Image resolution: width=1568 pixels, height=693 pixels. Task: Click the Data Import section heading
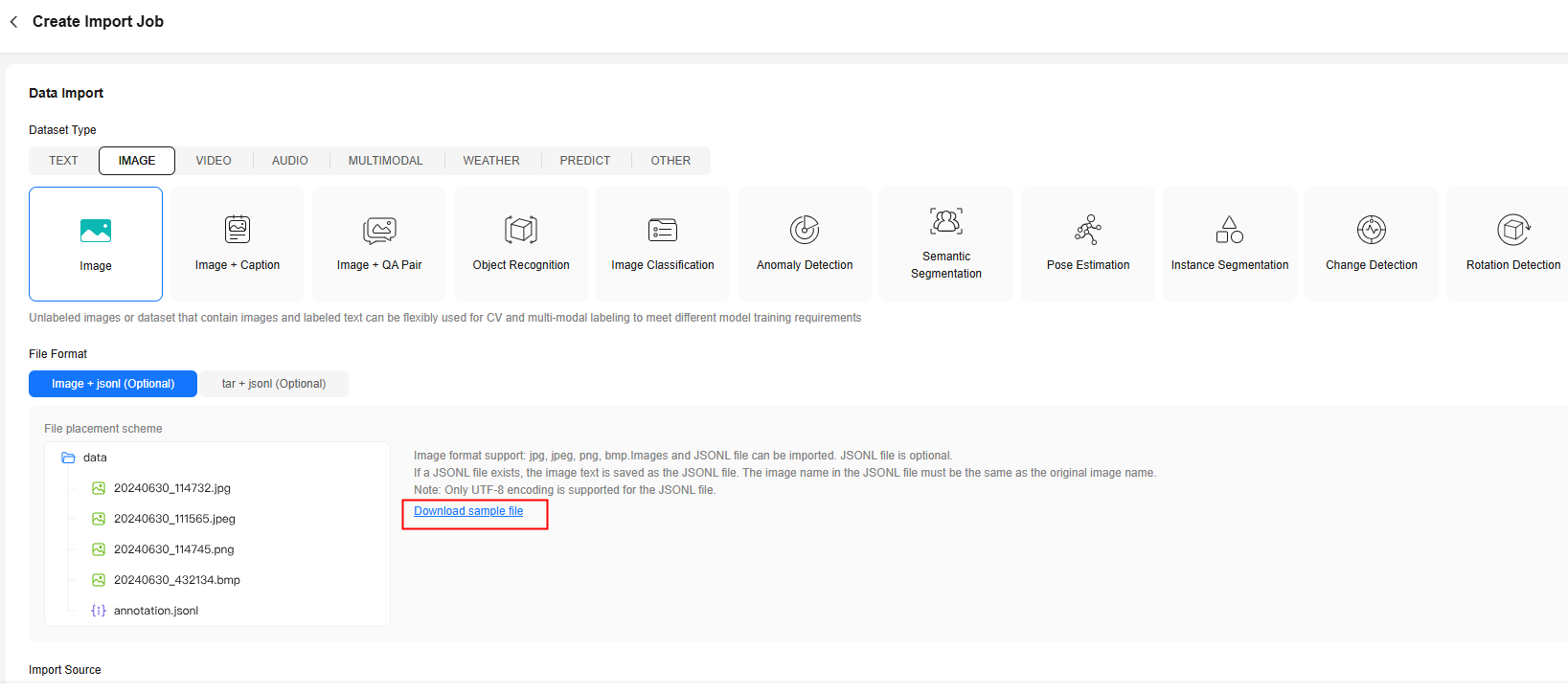click(66, 93)
